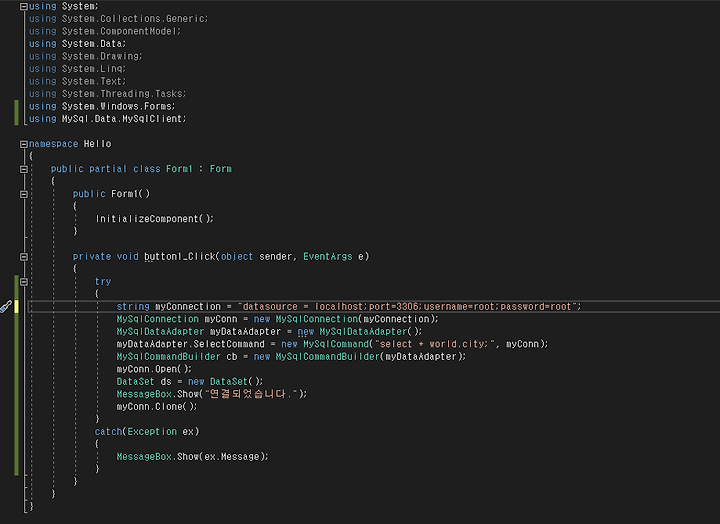Click 'new MySqlDataAdapter()' constructor call
This screenshot has height=524, width=720.
[x=360, y=332]
